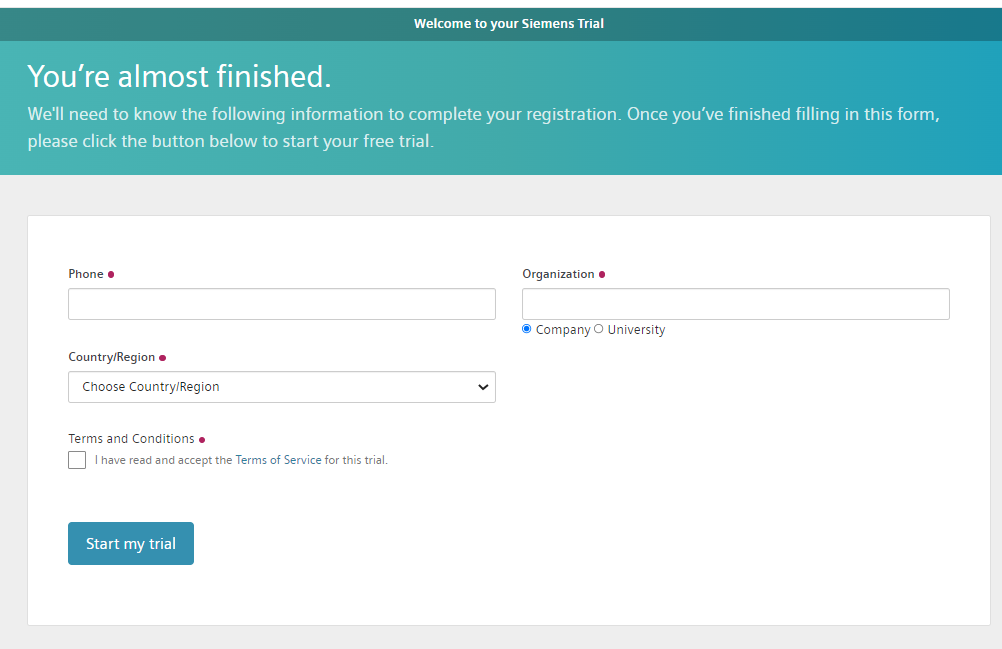Focus the Organization input field
The height and width of the screenshot is (649, 1002).
pos(736,304)
